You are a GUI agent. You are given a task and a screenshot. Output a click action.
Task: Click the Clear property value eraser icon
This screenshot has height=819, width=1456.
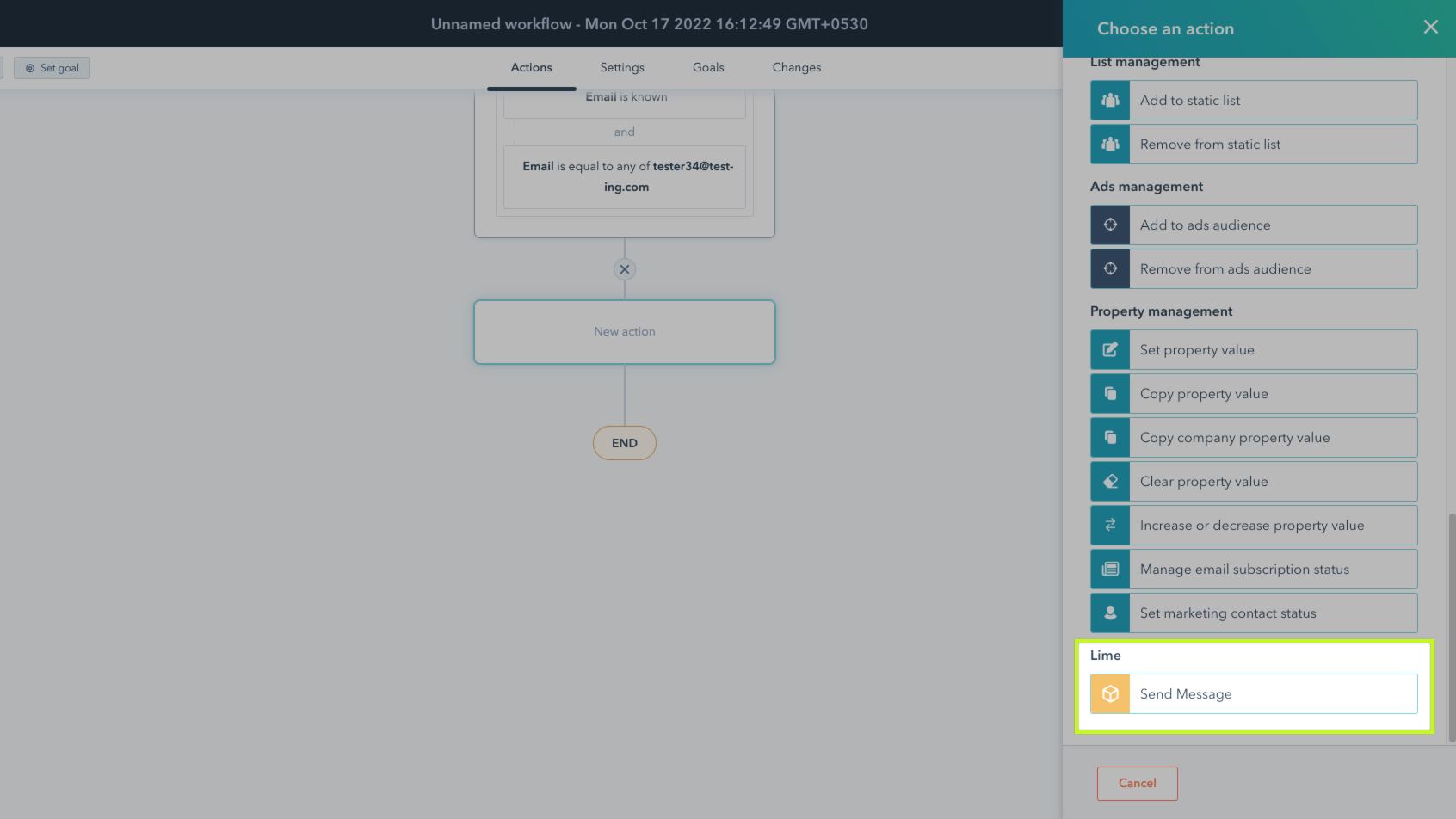coord(1109,481)
